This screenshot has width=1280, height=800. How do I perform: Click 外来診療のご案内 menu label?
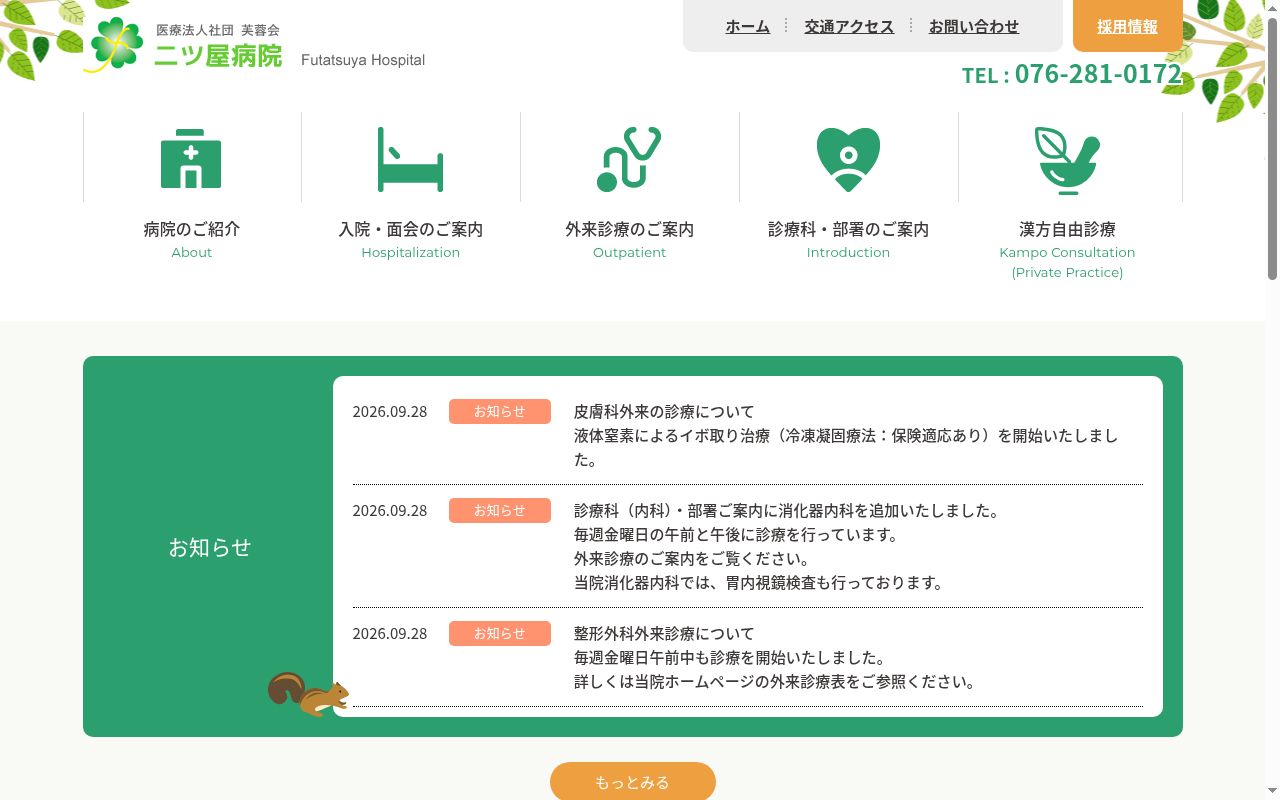pyautogui.click(x=630, y=229)
